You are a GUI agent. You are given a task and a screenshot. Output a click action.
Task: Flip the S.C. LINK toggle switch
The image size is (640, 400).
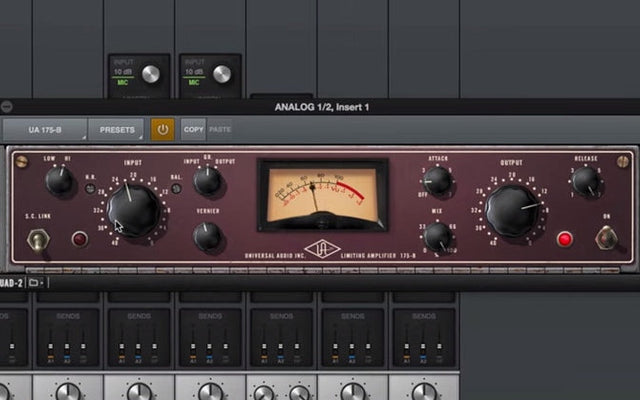point(38,240)
